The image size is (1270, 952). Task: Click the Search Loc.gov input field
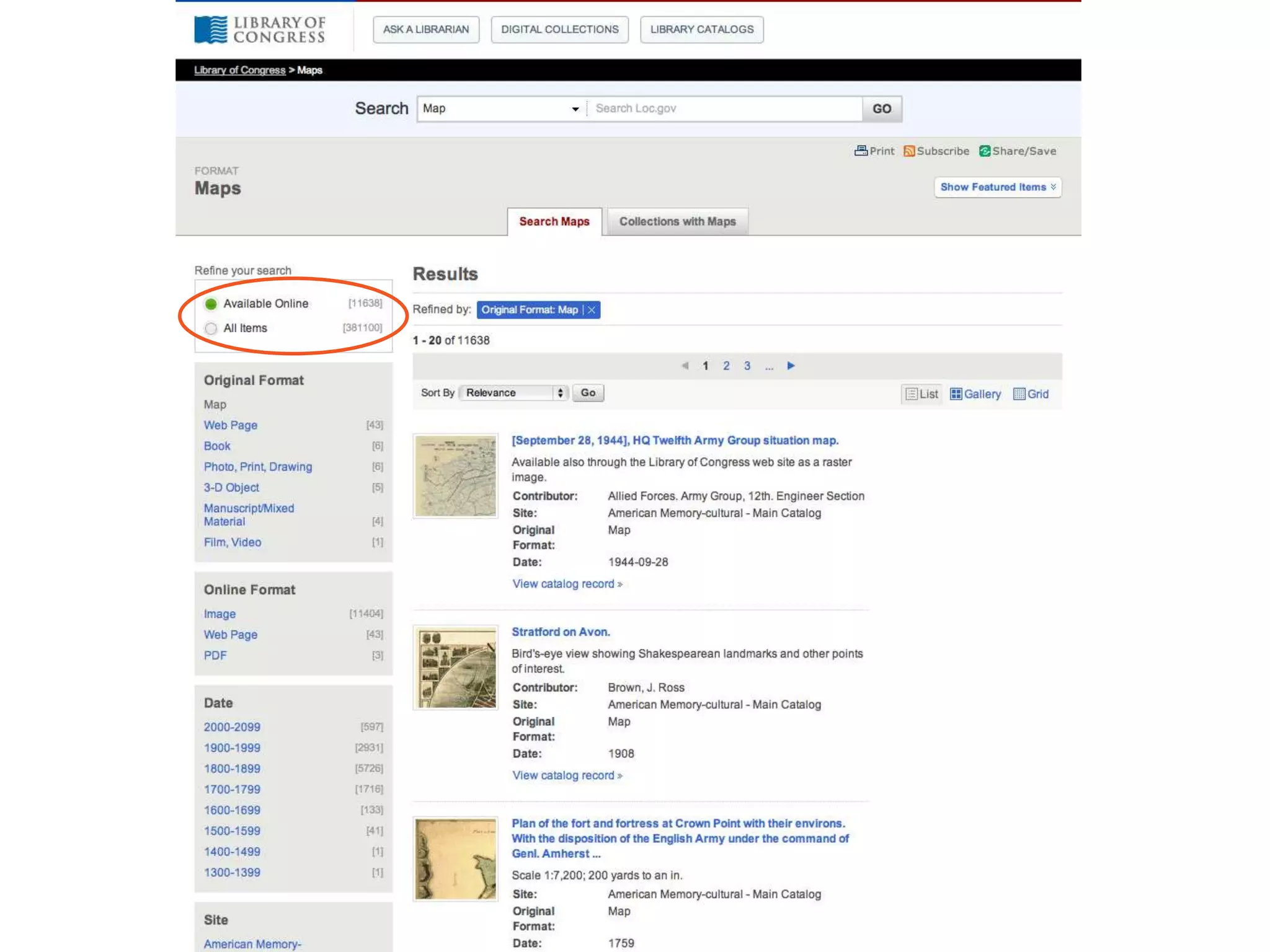724,109
